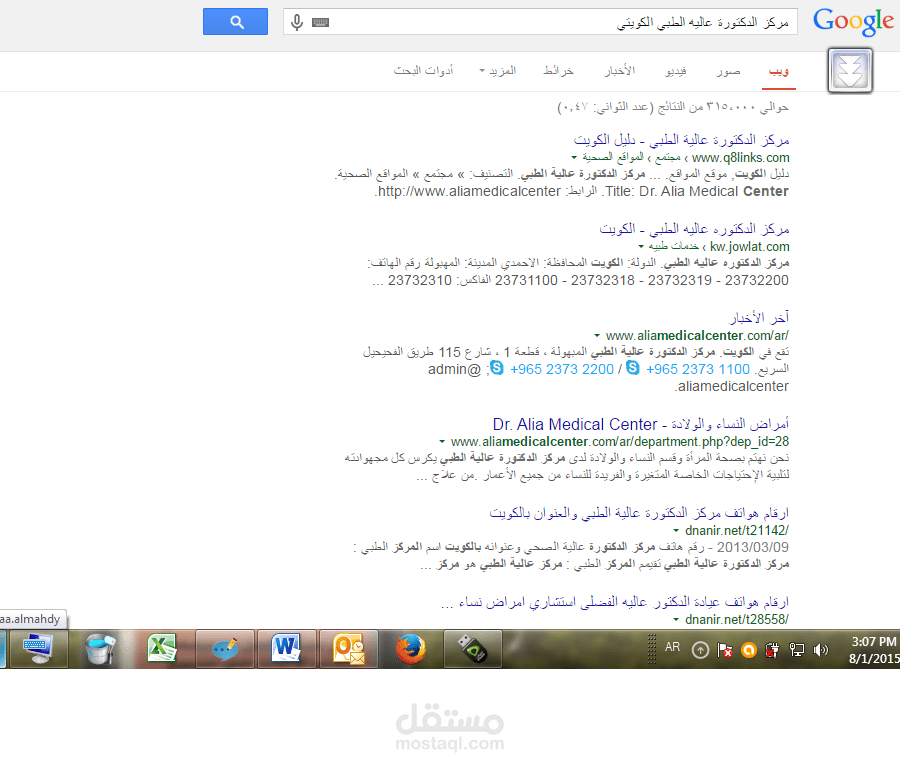Click the orange circle tray icon
900x768 pixels.
pyautogui.click(x=748, y=650)
